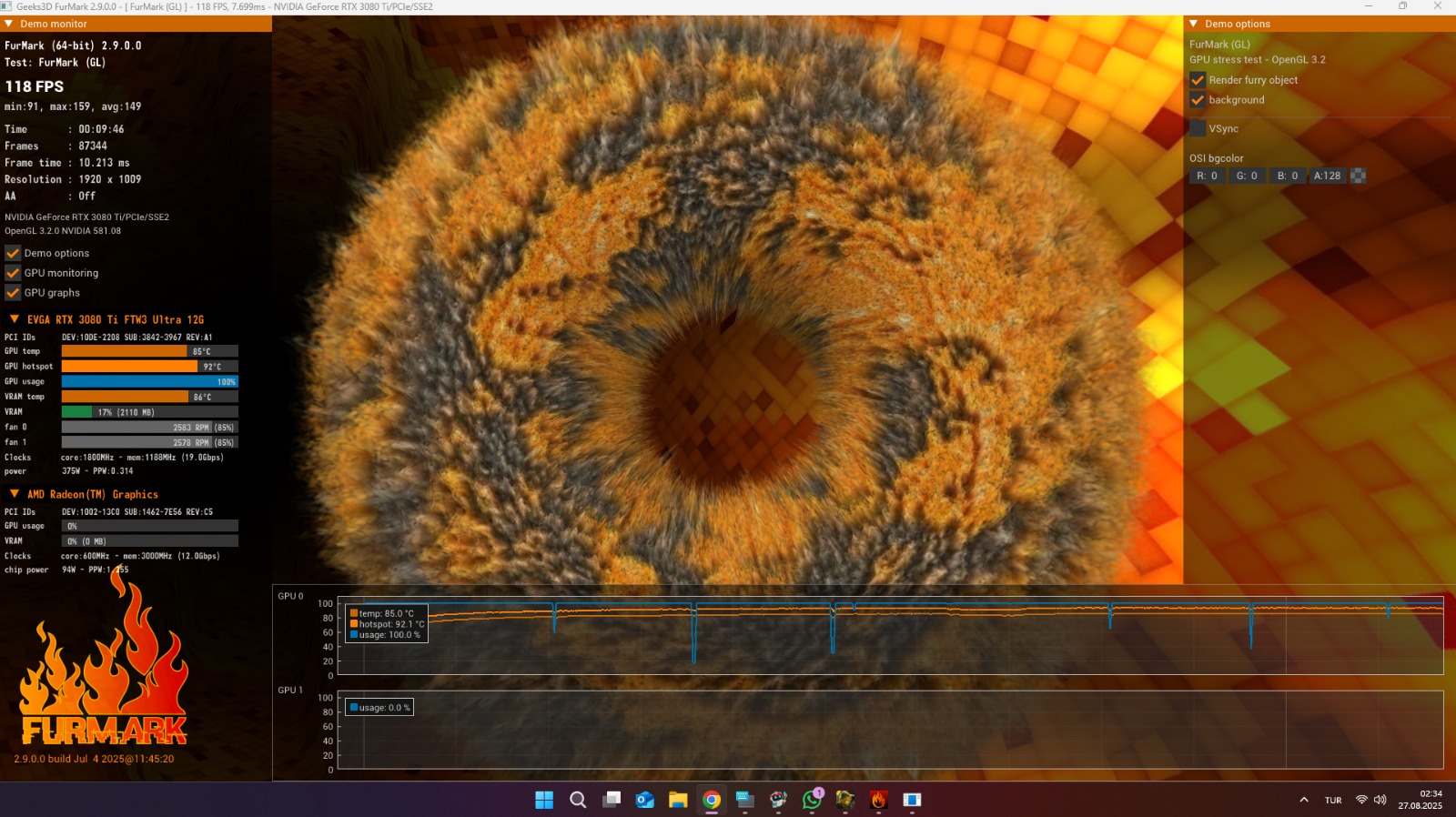Open the volume speaker tray icon

coord(1380,800)
